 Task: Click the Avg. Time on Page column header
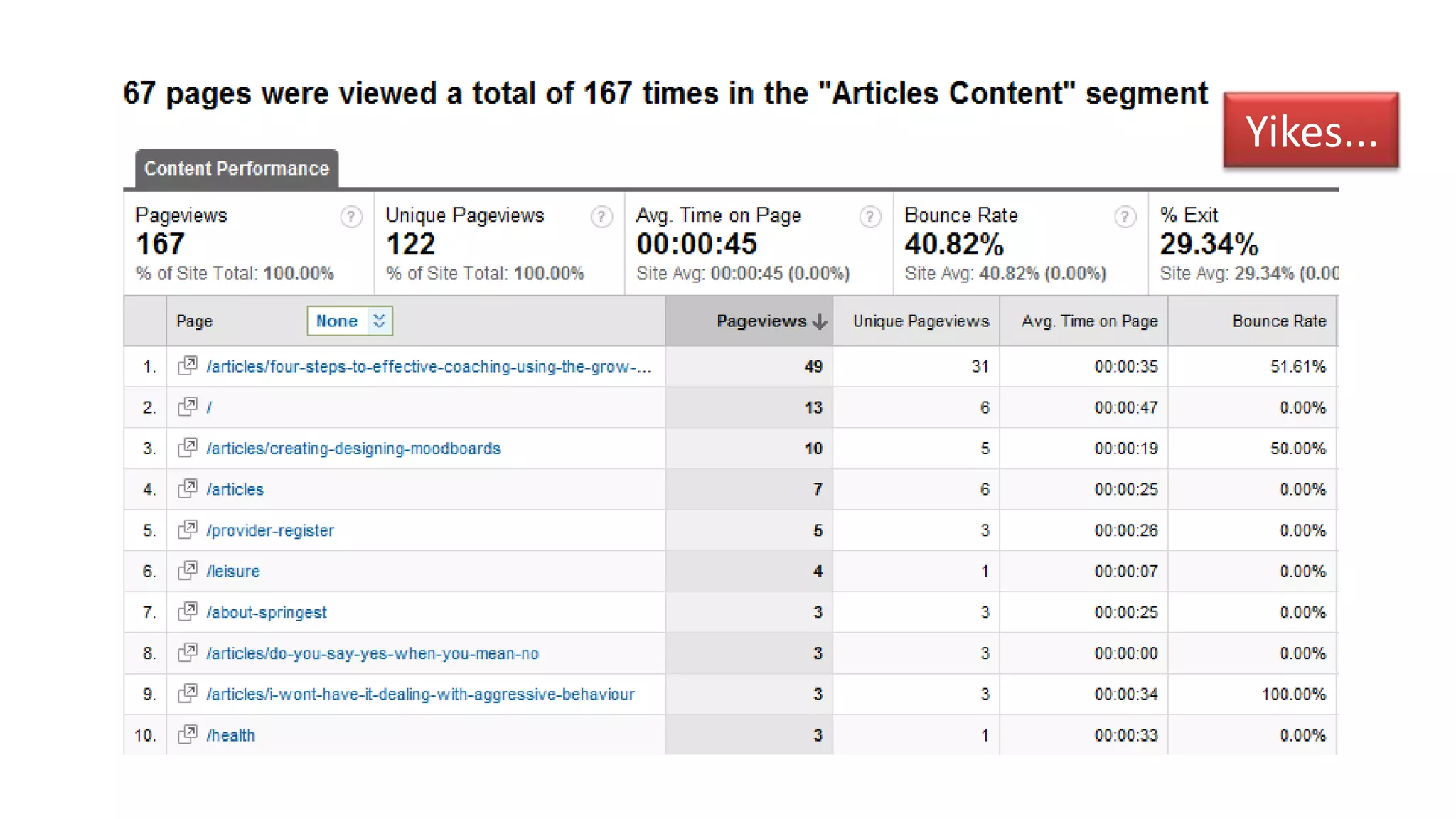tap(1089, 321)
